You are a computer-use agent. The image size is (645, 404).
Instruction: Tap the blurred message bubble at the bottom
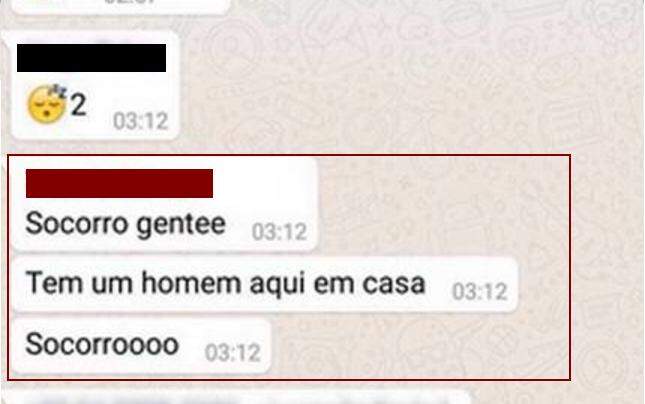(241, 397)
